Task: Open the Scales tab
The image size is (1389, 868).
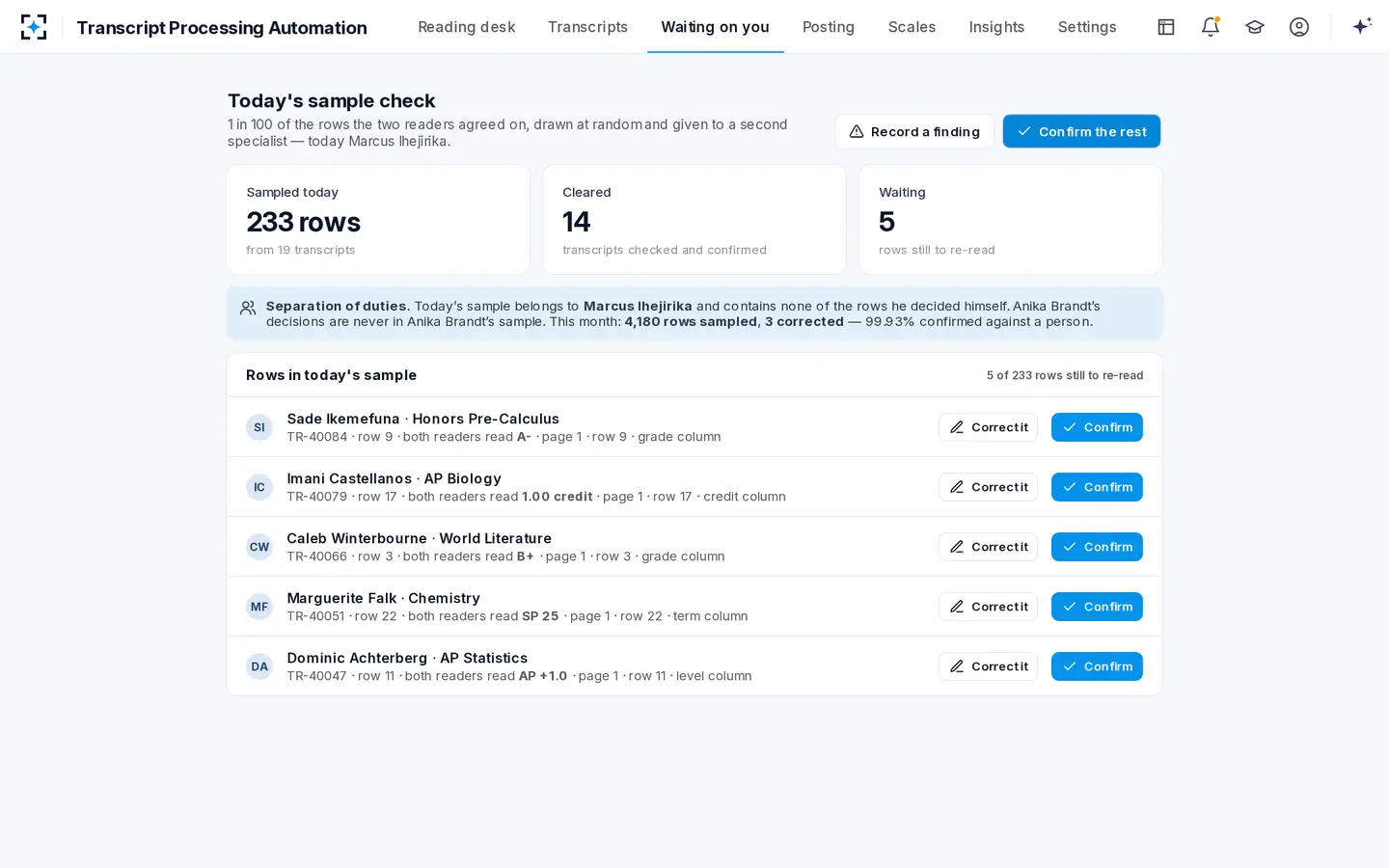Action: [x=912, y=27]
